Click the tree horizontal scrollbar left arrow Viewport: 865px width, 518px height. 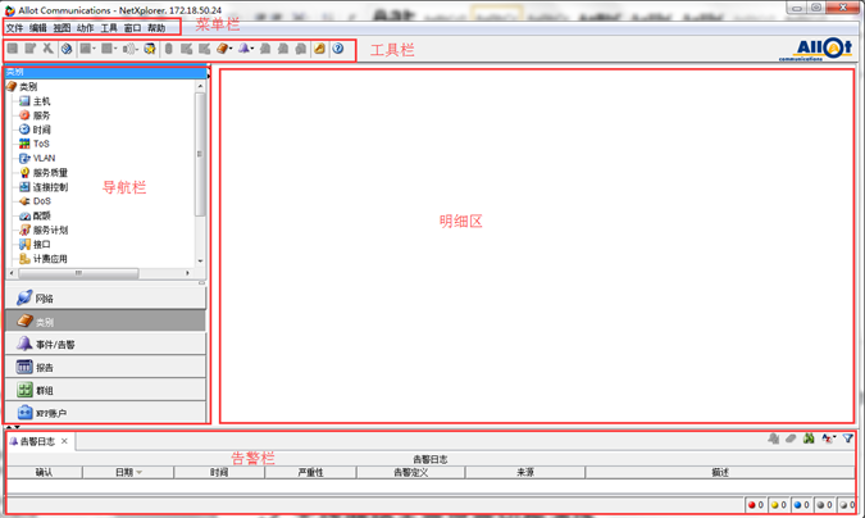tap(12, 273)
